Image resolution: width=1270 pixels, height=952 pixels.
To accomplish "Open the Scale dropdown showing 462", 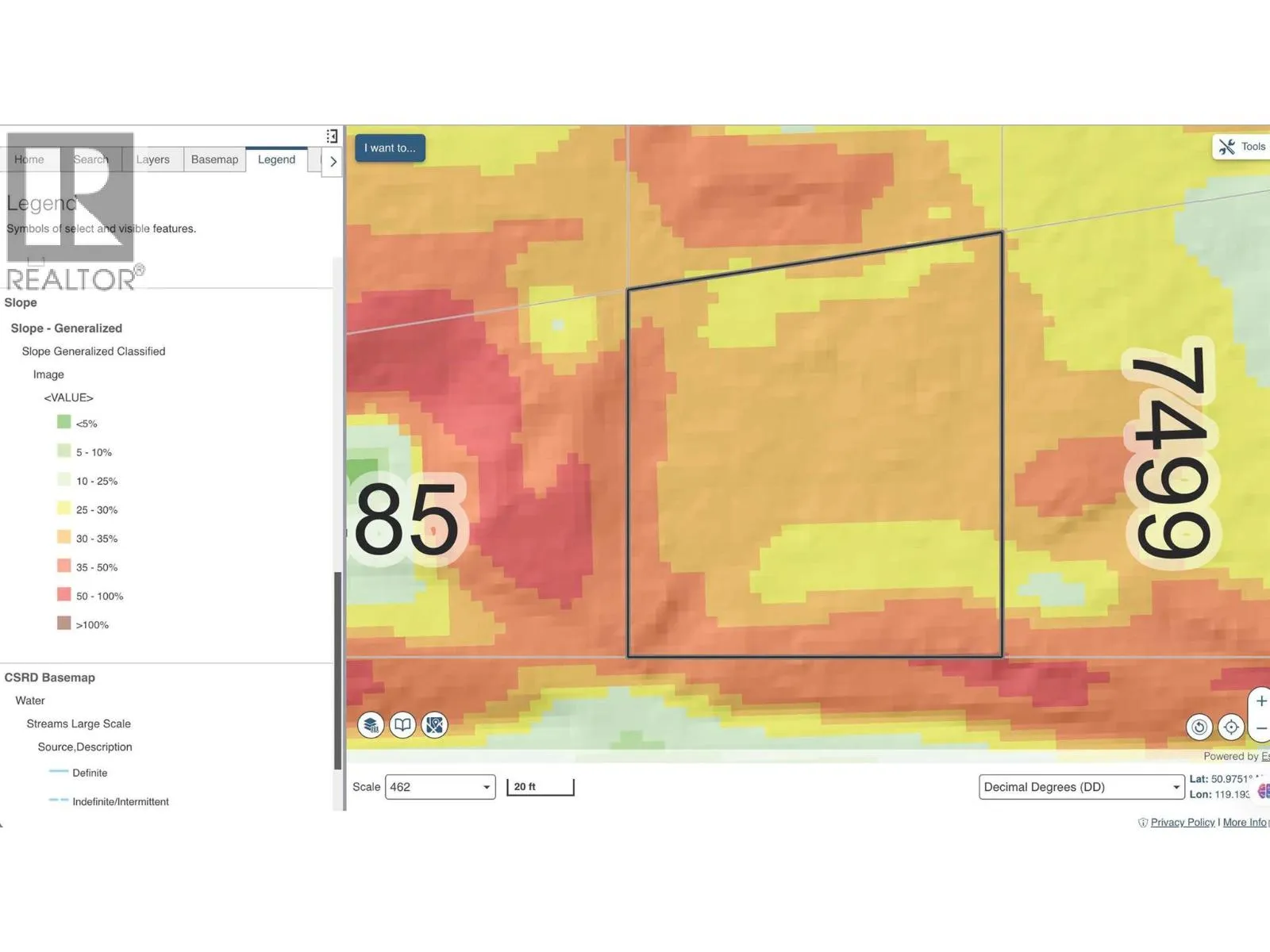I will tap(440, 787).
